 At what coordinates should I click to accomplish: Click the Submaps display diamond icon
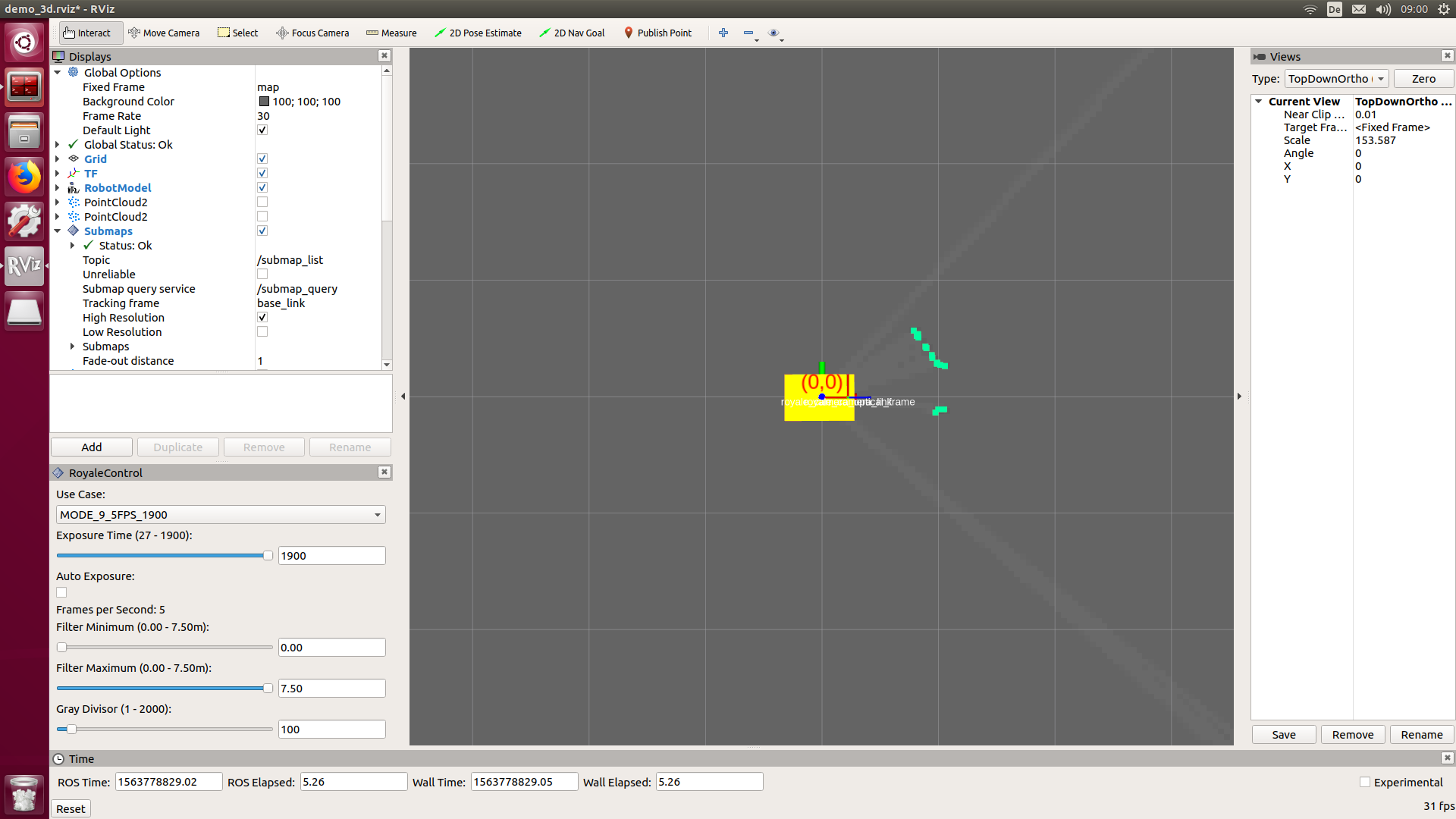[74, 231]
